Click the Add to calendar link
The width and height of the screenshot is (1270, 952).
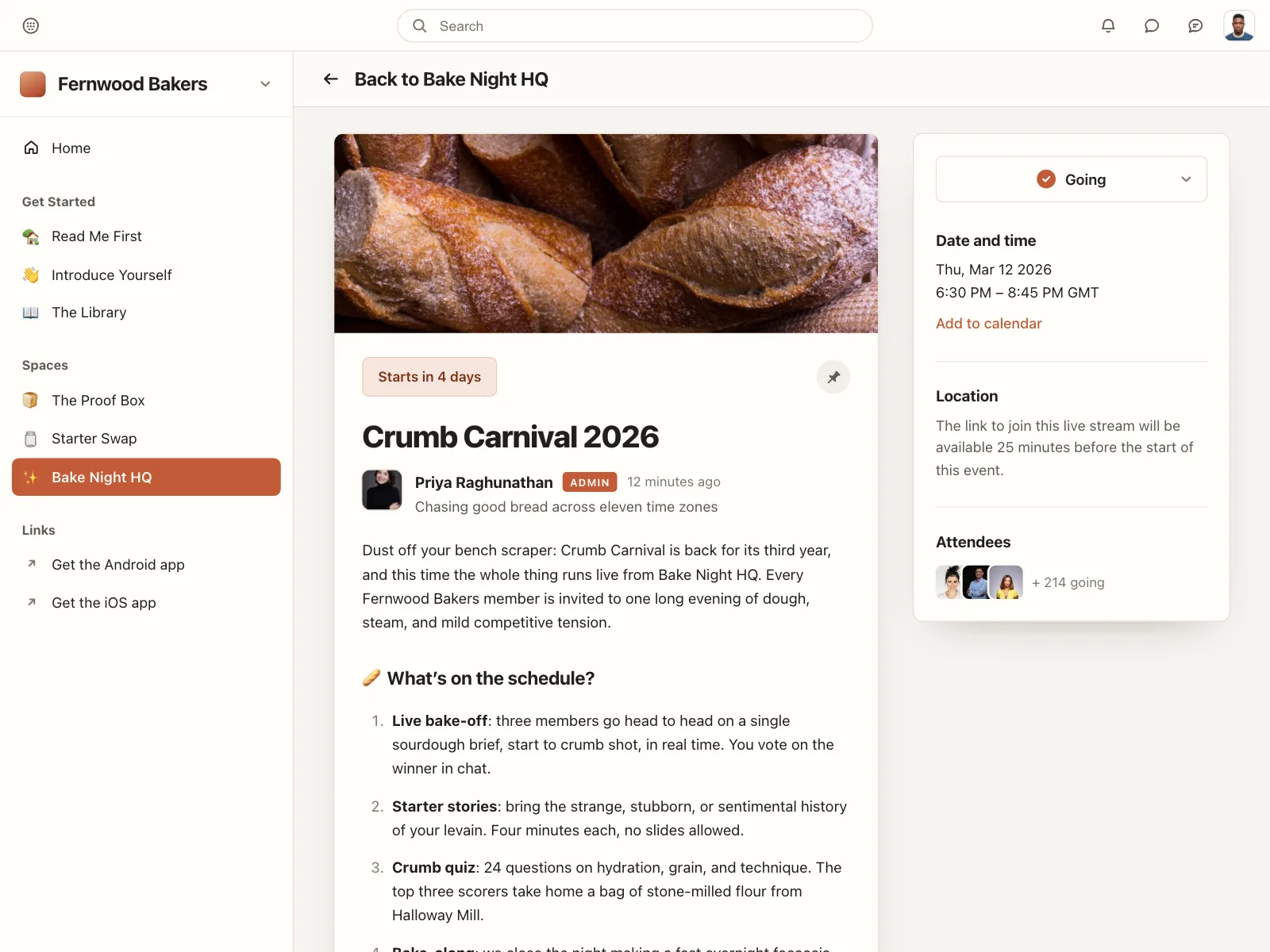988,324
